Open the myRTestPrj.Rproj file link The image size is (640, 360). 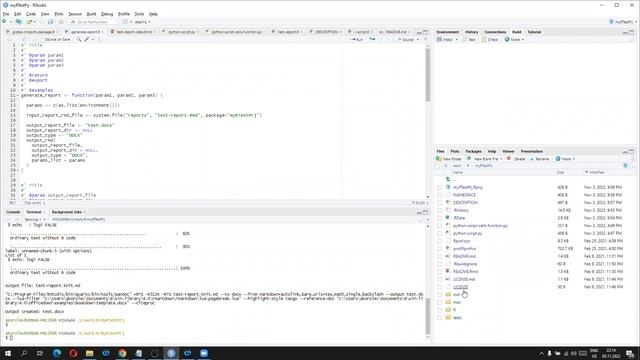click(x=468, y=187)
